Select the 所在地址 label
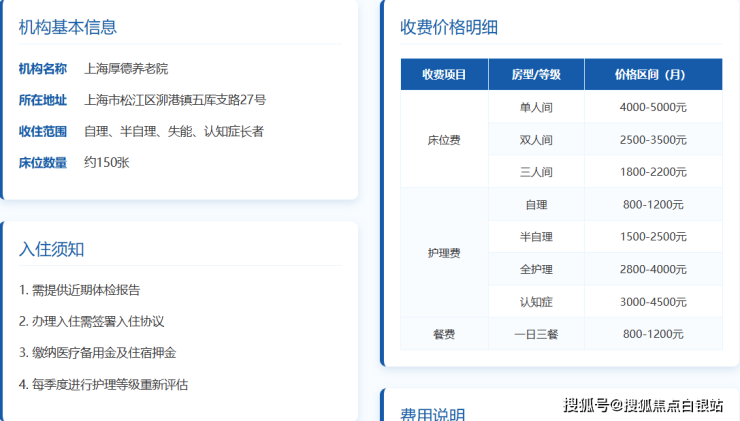The height and width of the screenshot is (421, 740). point(43,100)
